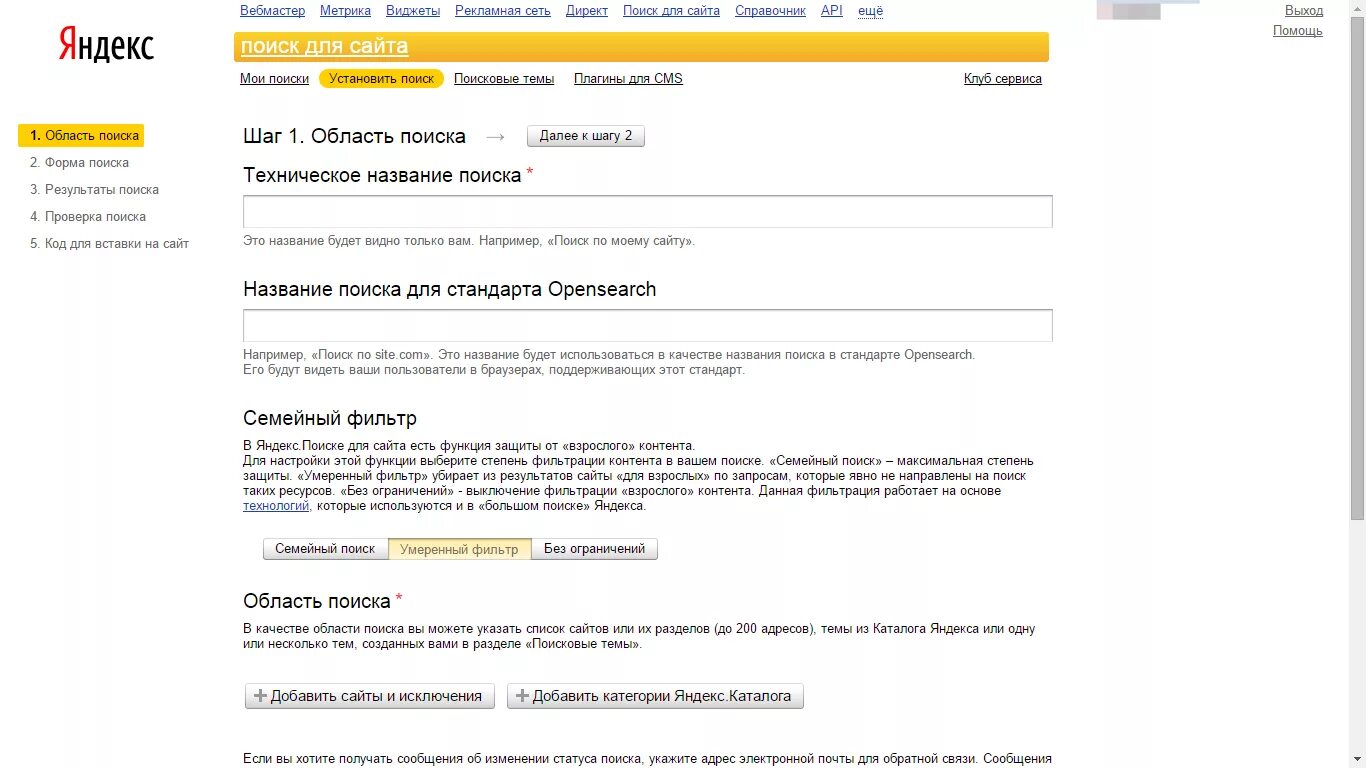The image size is (1366, 768).
Task: Click the Далее к шагу 2 button
Action: click(586, 136)
